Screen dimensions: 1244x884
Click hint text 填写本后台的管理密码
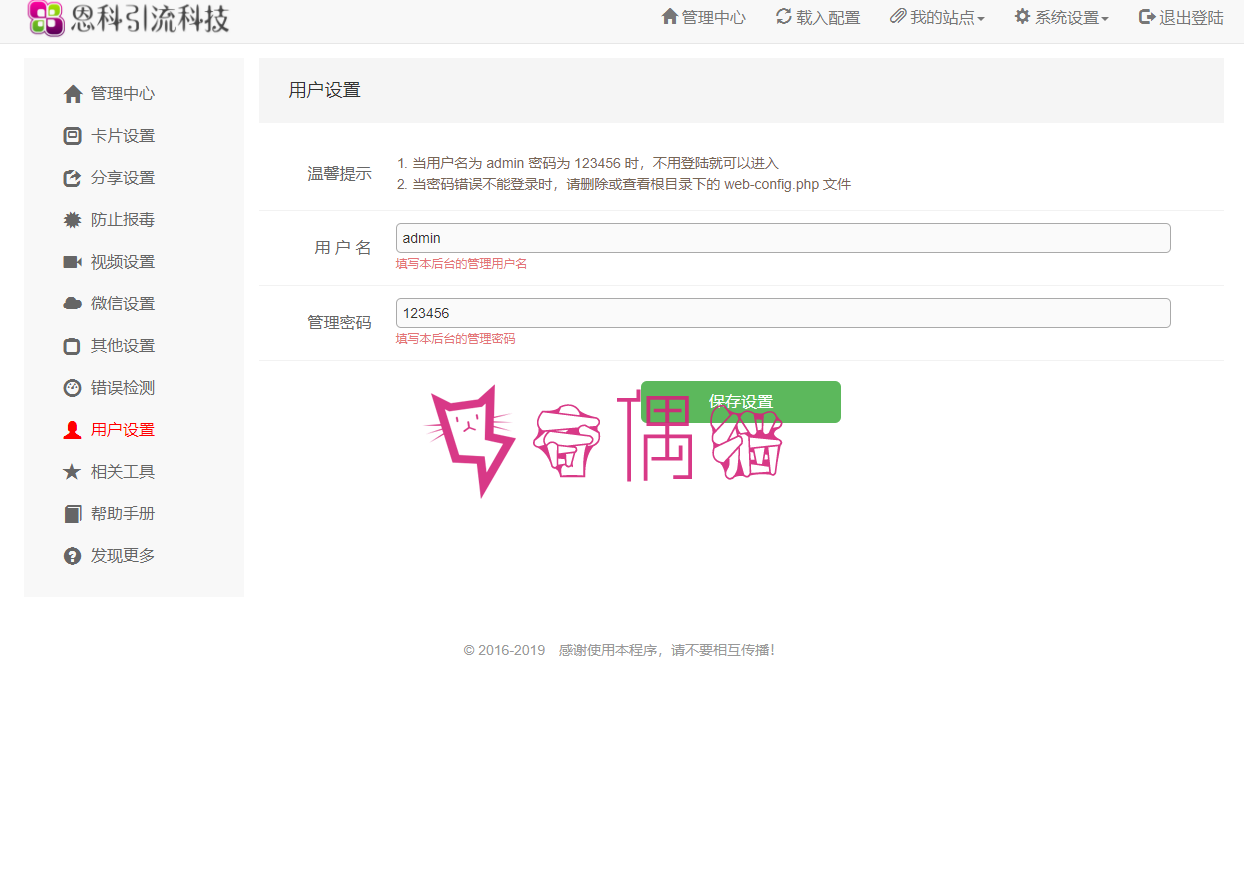click(x=455, y=339)
